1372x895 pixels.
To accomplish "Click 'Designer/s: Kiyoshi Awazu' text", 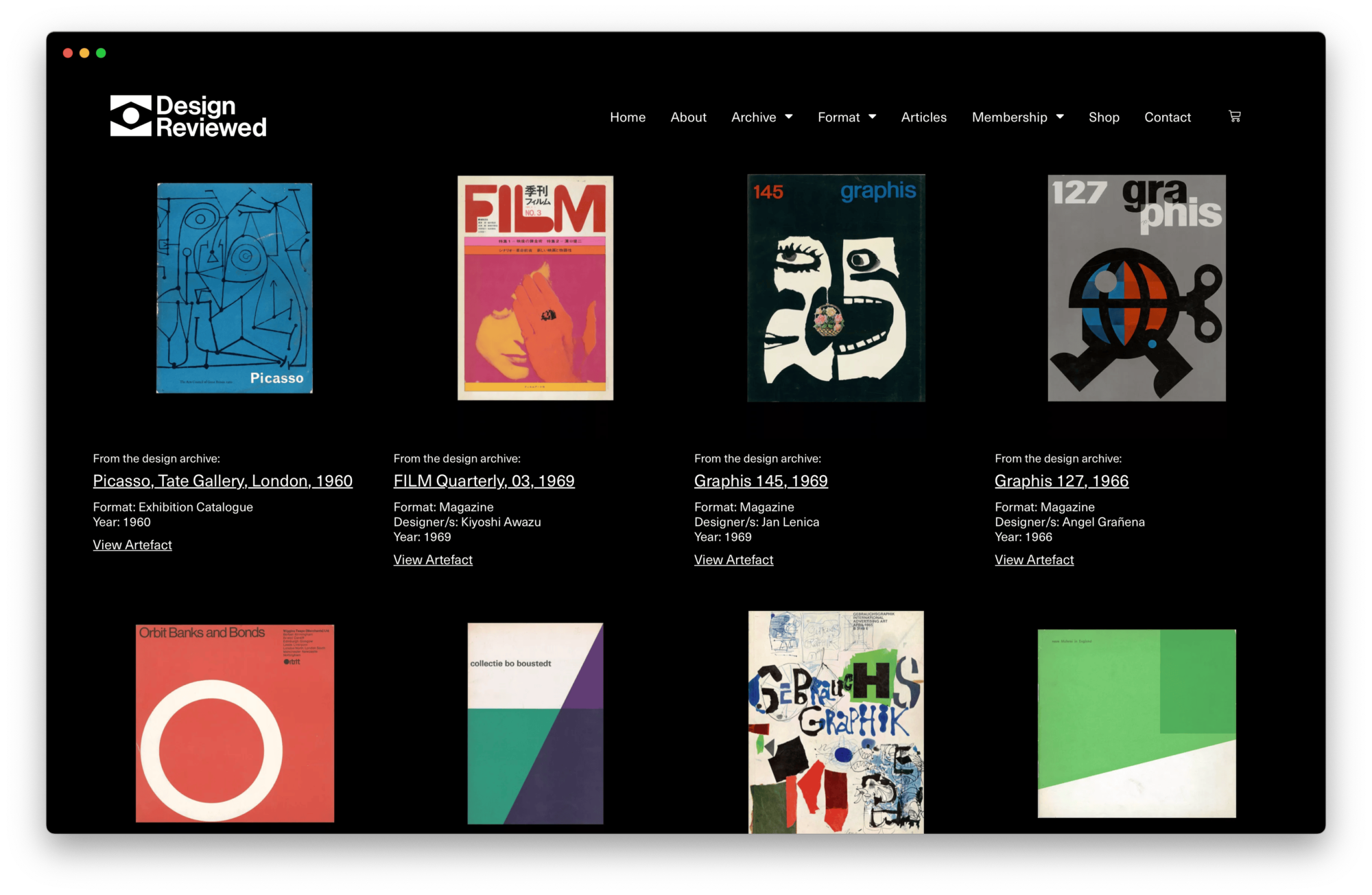I will (467, 522).
